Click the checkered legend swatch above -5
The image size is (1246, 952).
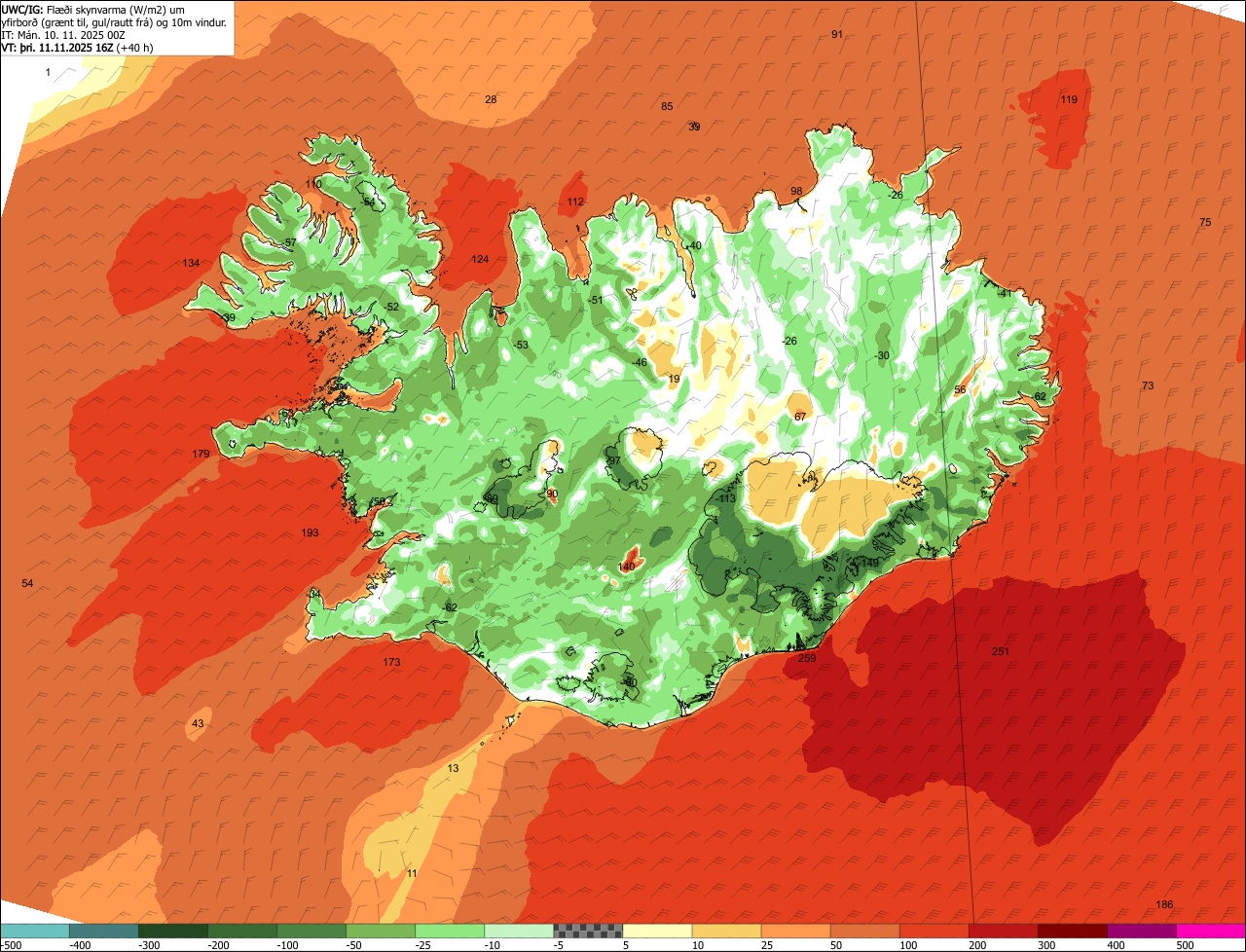(587, 931)
